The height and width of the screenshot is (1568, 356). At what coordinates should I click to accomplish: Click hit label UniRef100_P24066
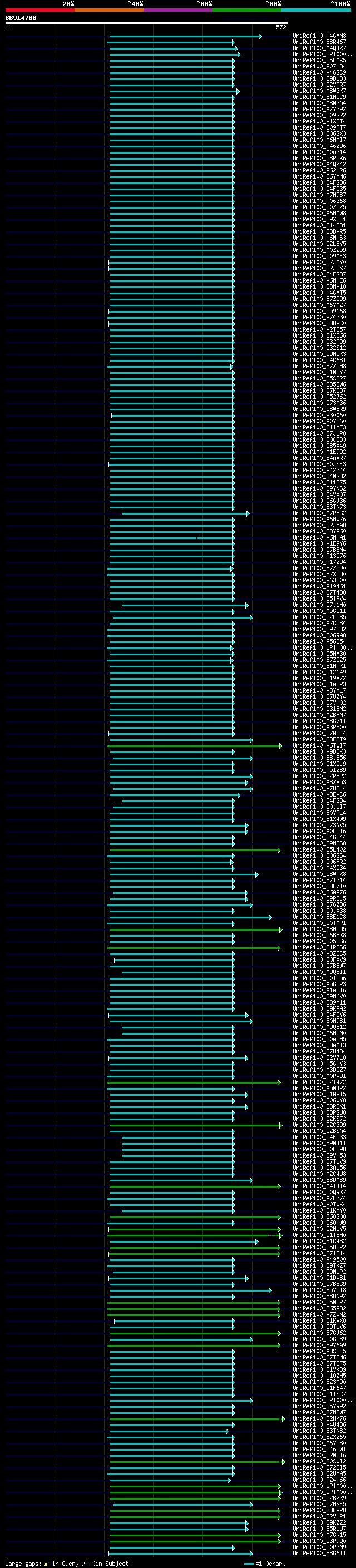[319, 1480]
